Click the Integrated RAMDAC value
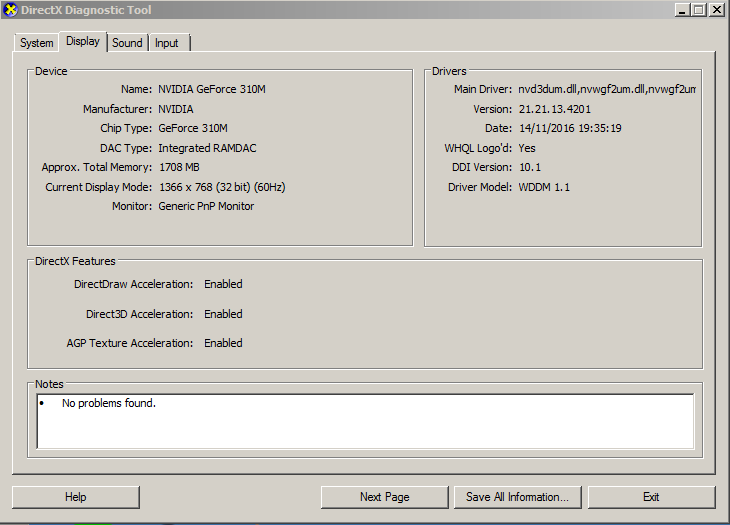 (207, 148)
